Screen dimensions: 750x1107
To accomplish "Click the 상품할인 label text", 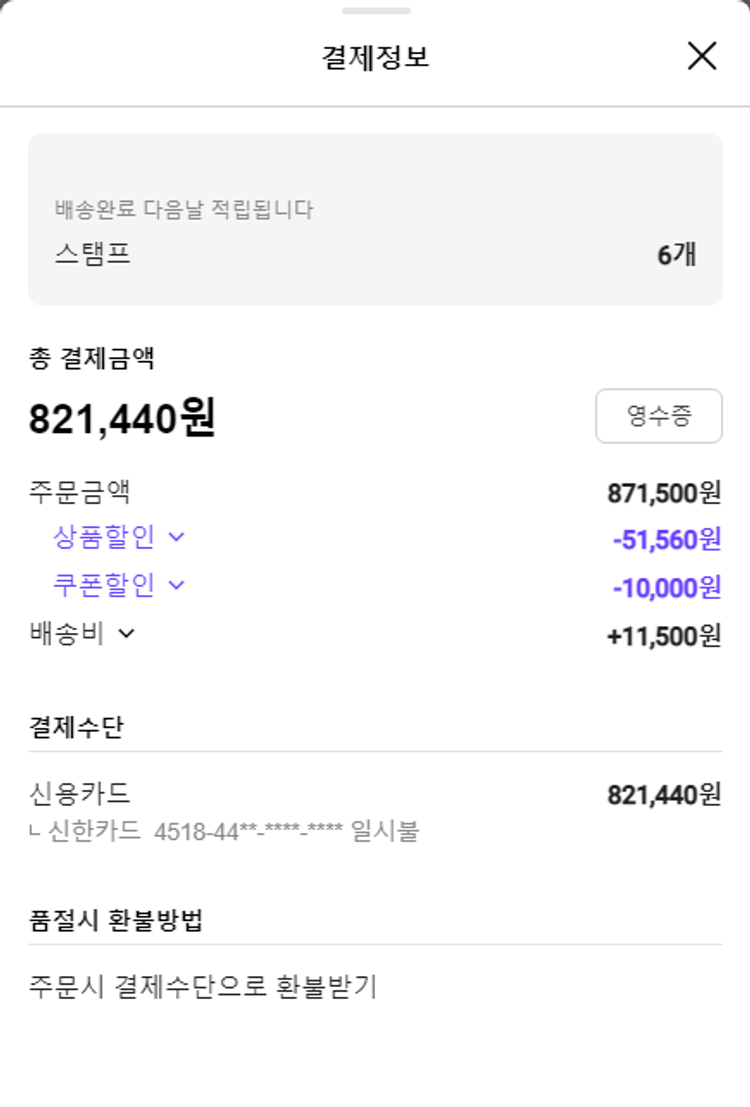I will point(104,537).
